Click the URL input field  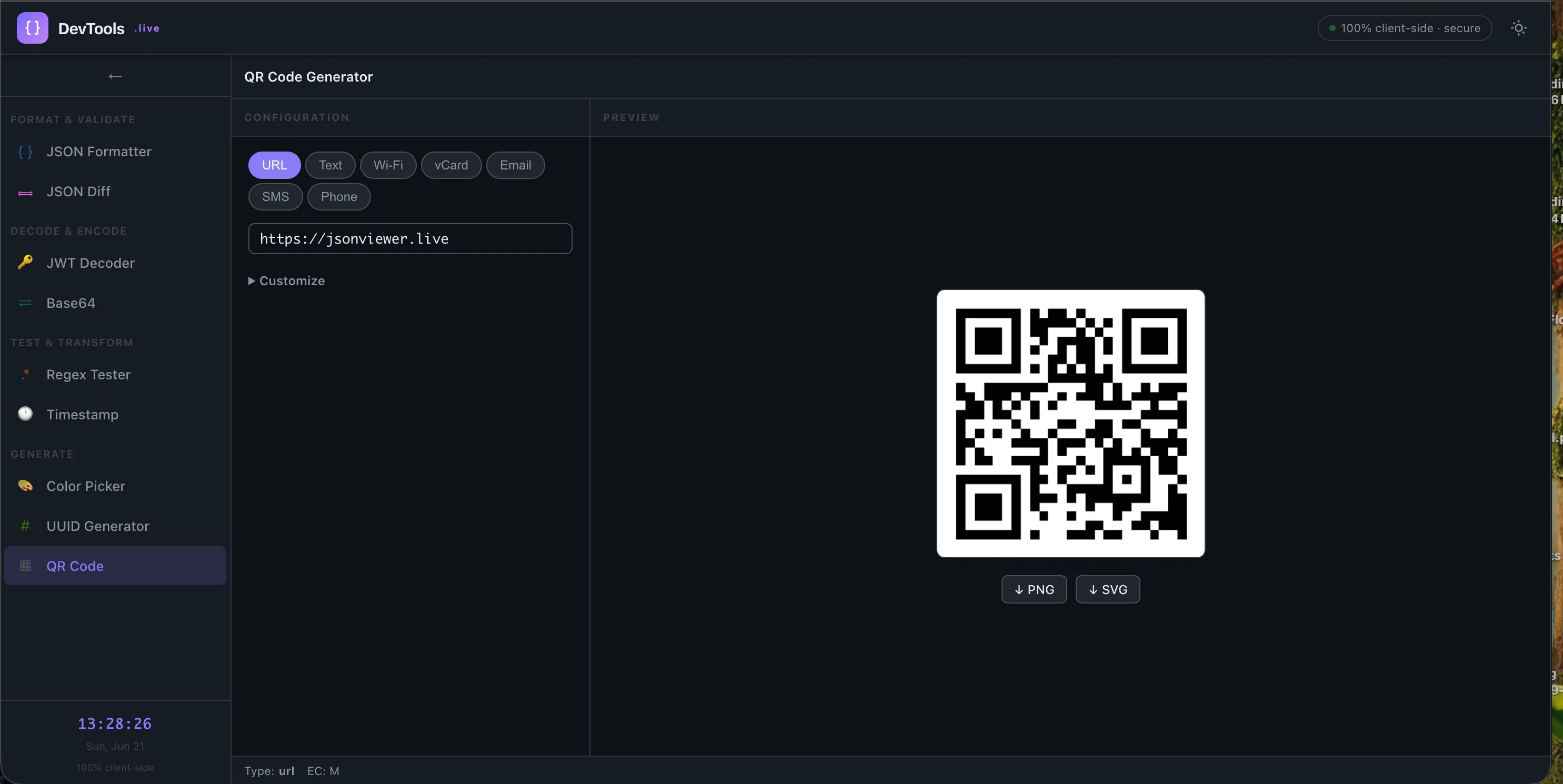[x=410, y=238]
